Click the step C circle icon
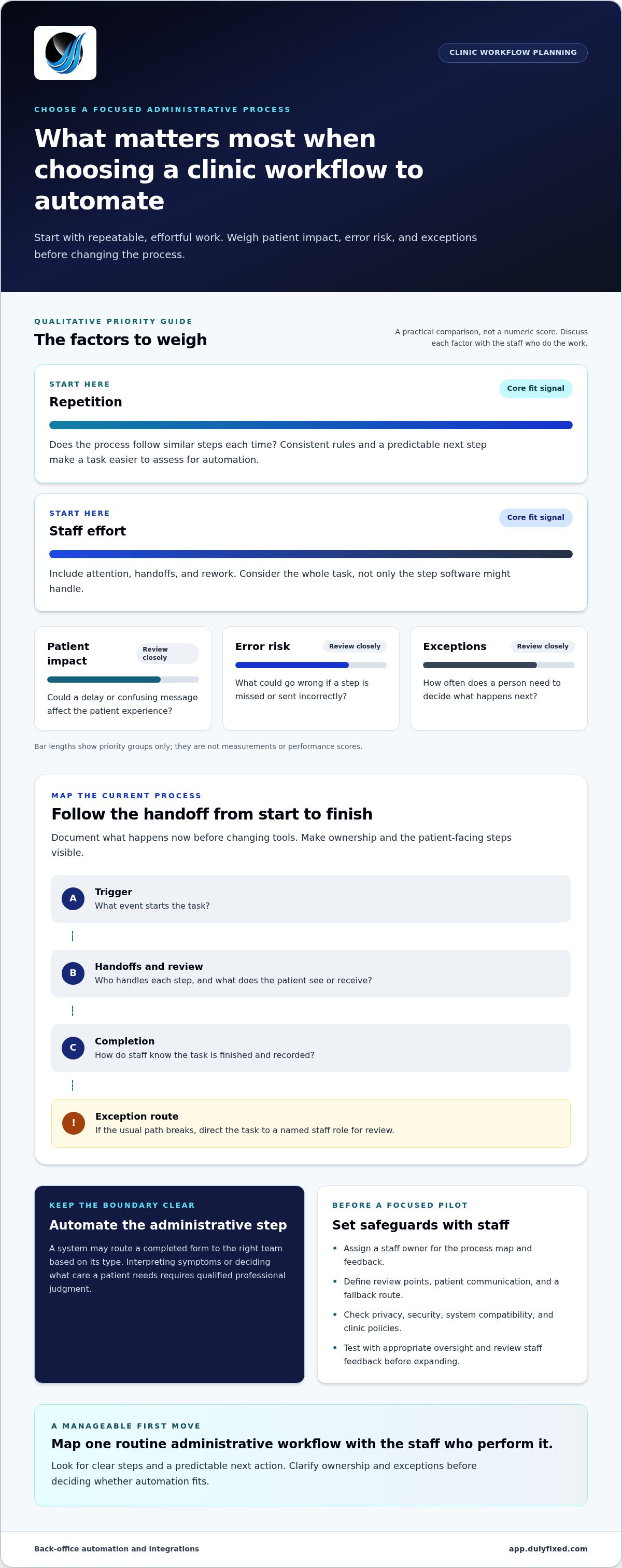The image size is (622, 1568). (x=73, y=1048)
